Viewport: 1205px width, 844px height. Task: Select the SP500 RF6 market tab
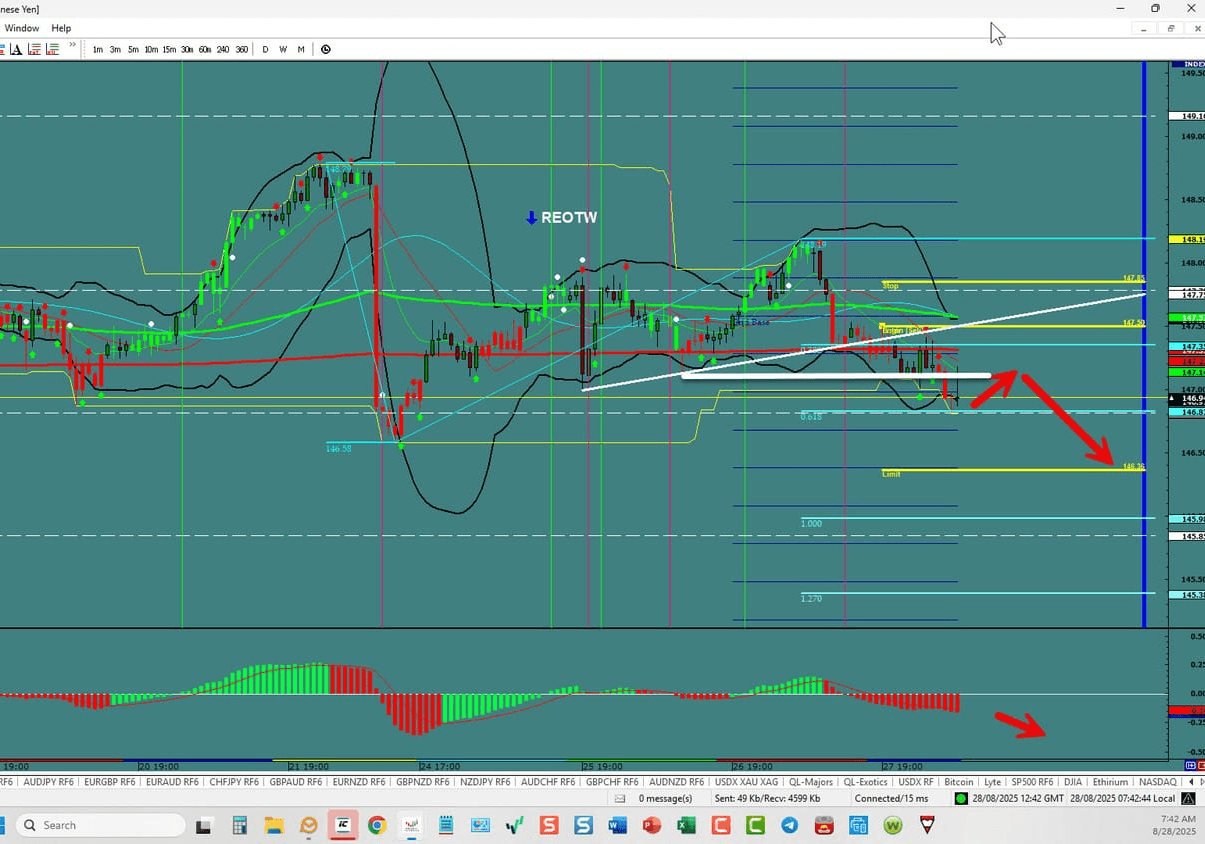click(1032, 781)
